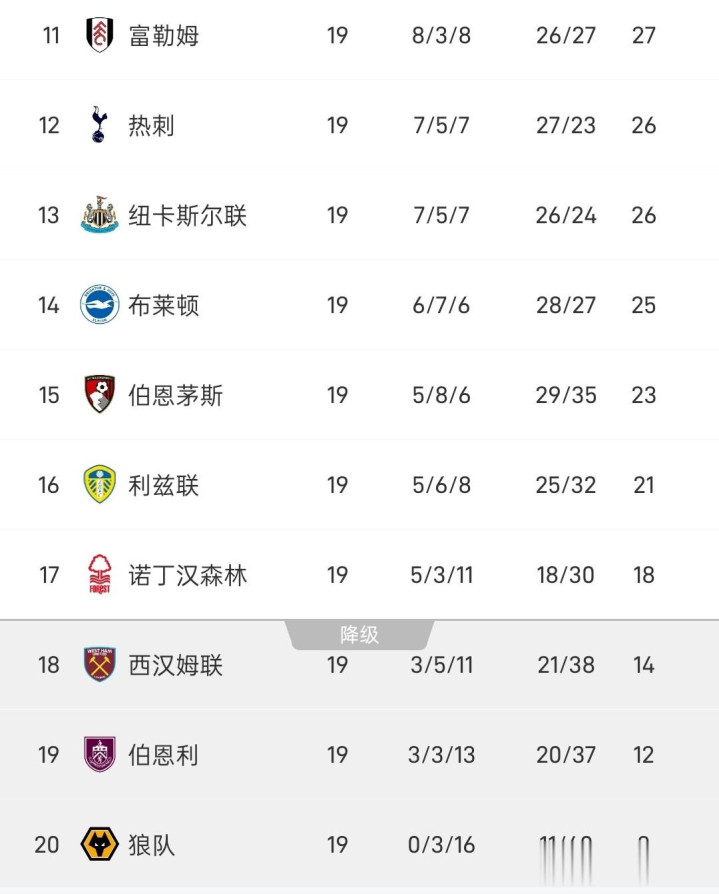Viewport: 719px width, 894px height.
Task: Click the West Ham United crest
Action: tap(100, 665)
